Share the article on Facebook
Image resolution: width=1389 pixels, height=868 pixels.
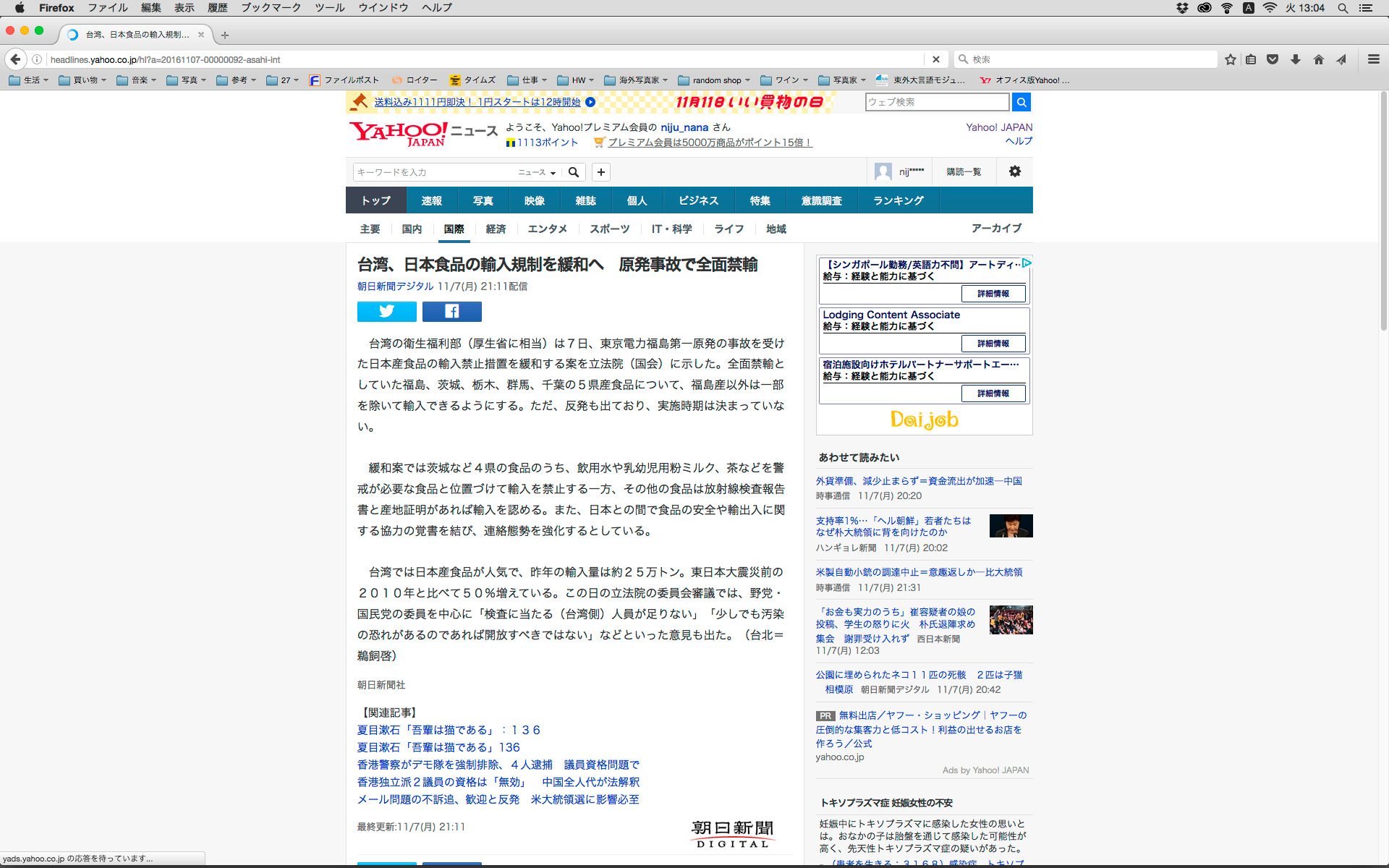point(451,311)
